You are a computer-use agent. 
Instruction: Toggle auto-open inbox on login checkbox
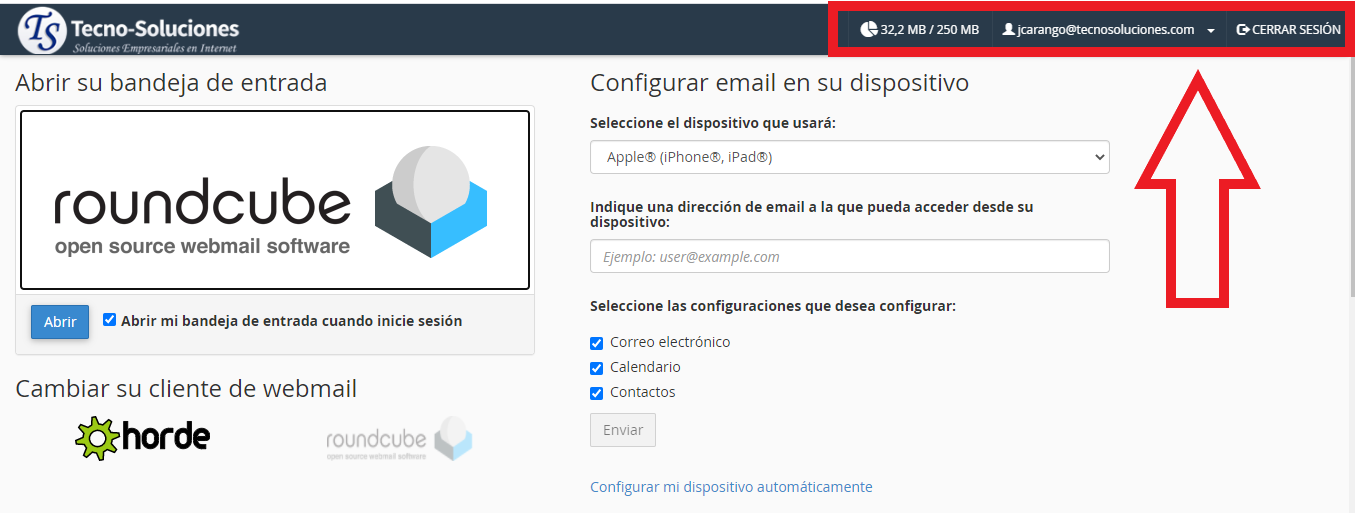110,320
